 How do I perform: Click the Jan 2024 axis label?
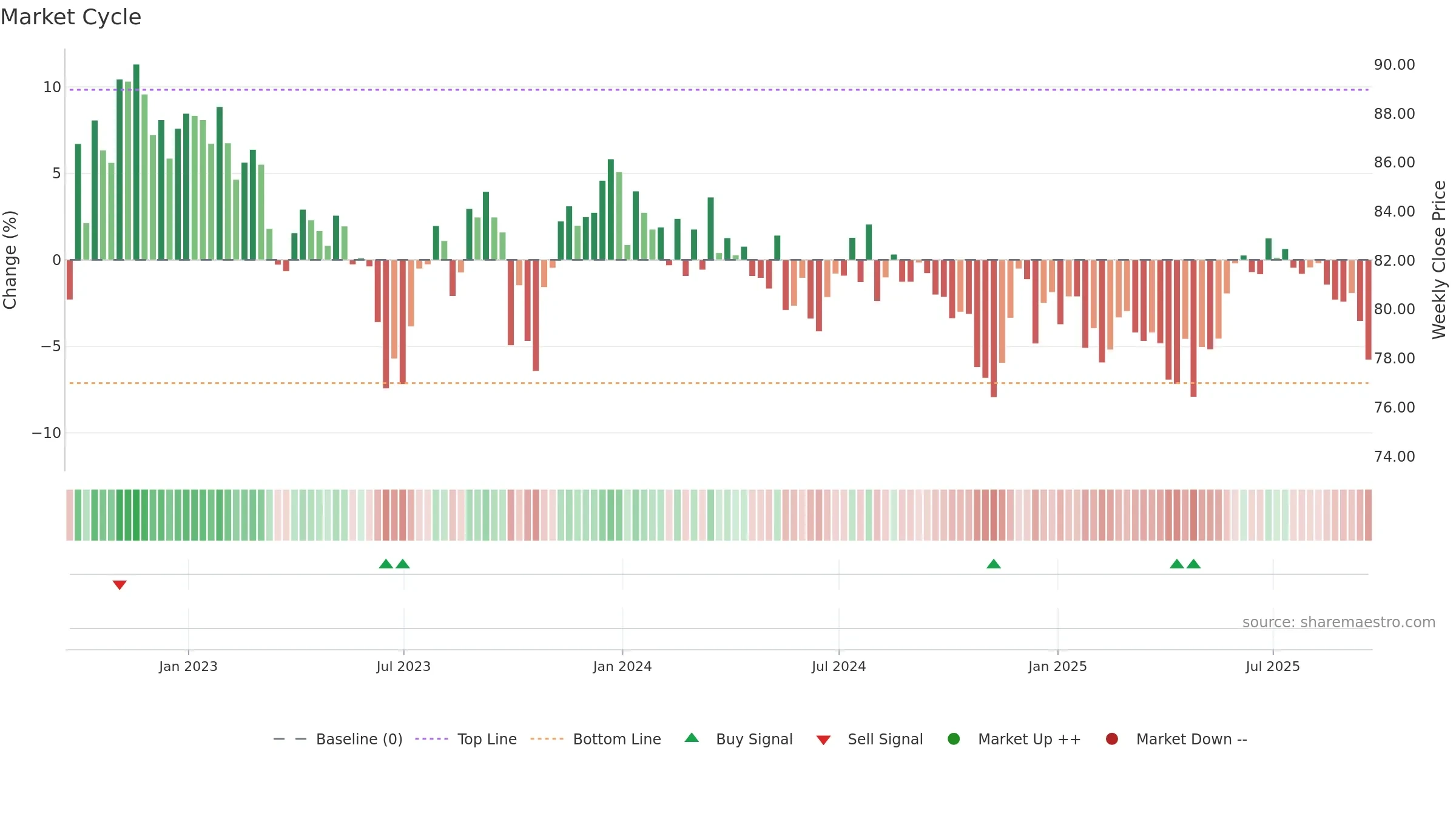point(622,666)
